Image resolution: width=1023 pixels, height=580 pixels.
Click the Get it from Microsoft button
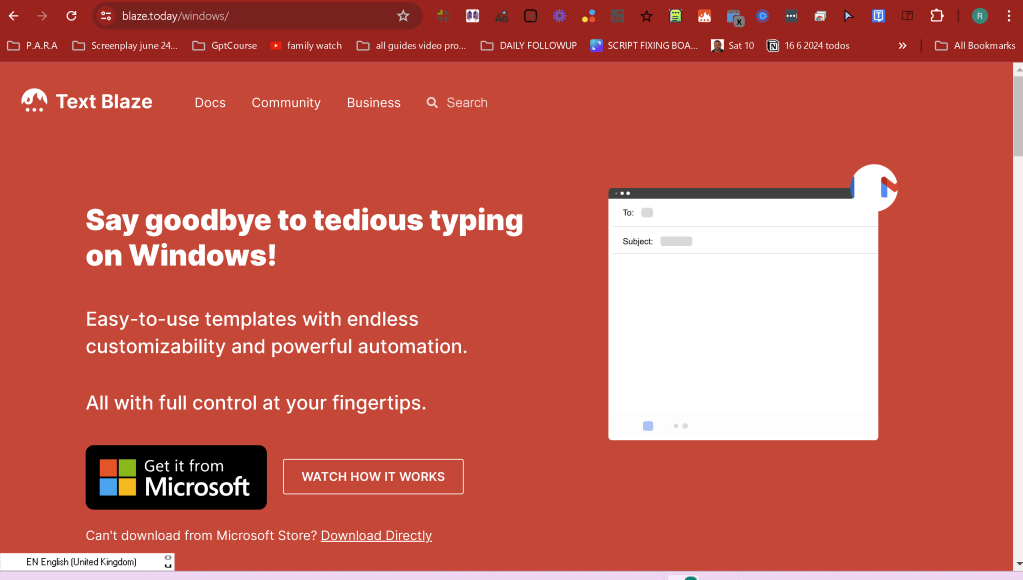click(176, 477)
